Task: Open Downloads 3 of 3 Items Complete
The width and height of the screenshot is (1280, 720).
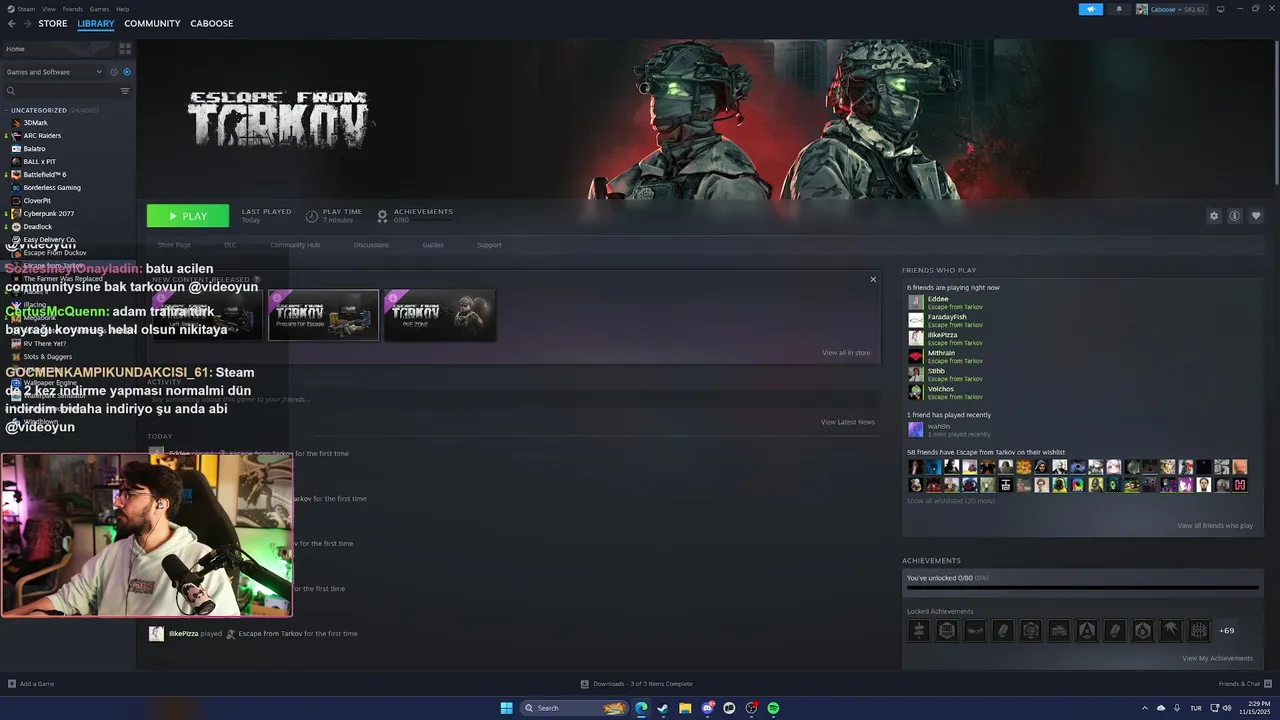Action: pos(637,684)
